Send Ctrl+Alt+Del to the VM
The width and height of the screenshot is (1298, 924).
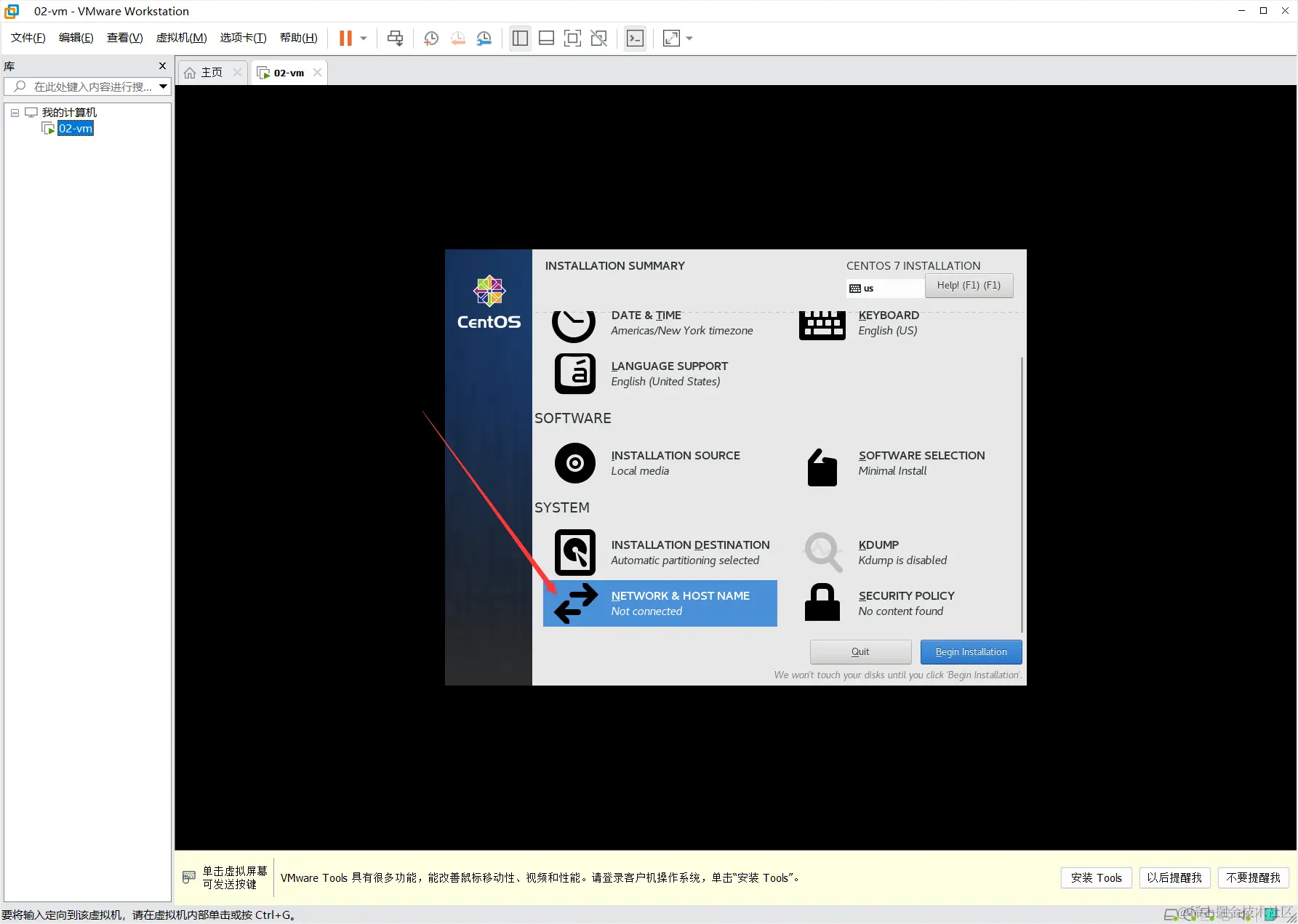395,39
